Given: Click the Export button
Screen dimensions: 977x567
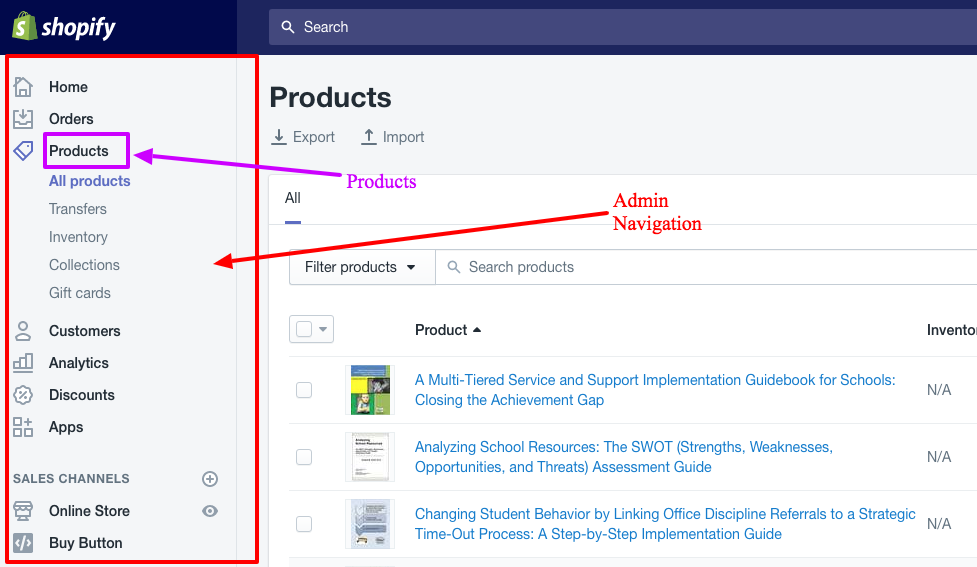Looking at the screenshot, I should 303,137.
